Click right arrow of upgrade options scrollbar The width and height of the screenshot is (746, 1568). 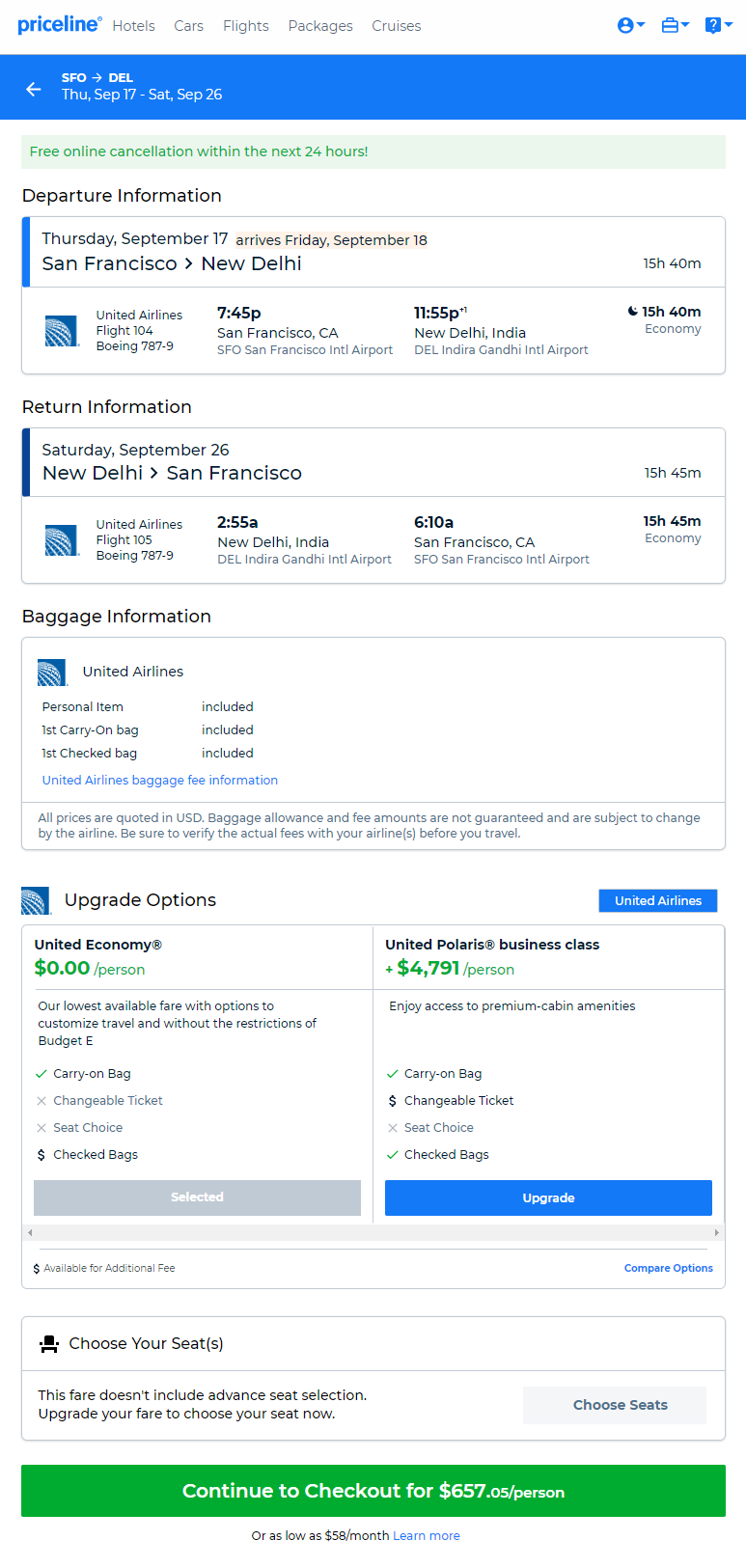(716, 1232)
